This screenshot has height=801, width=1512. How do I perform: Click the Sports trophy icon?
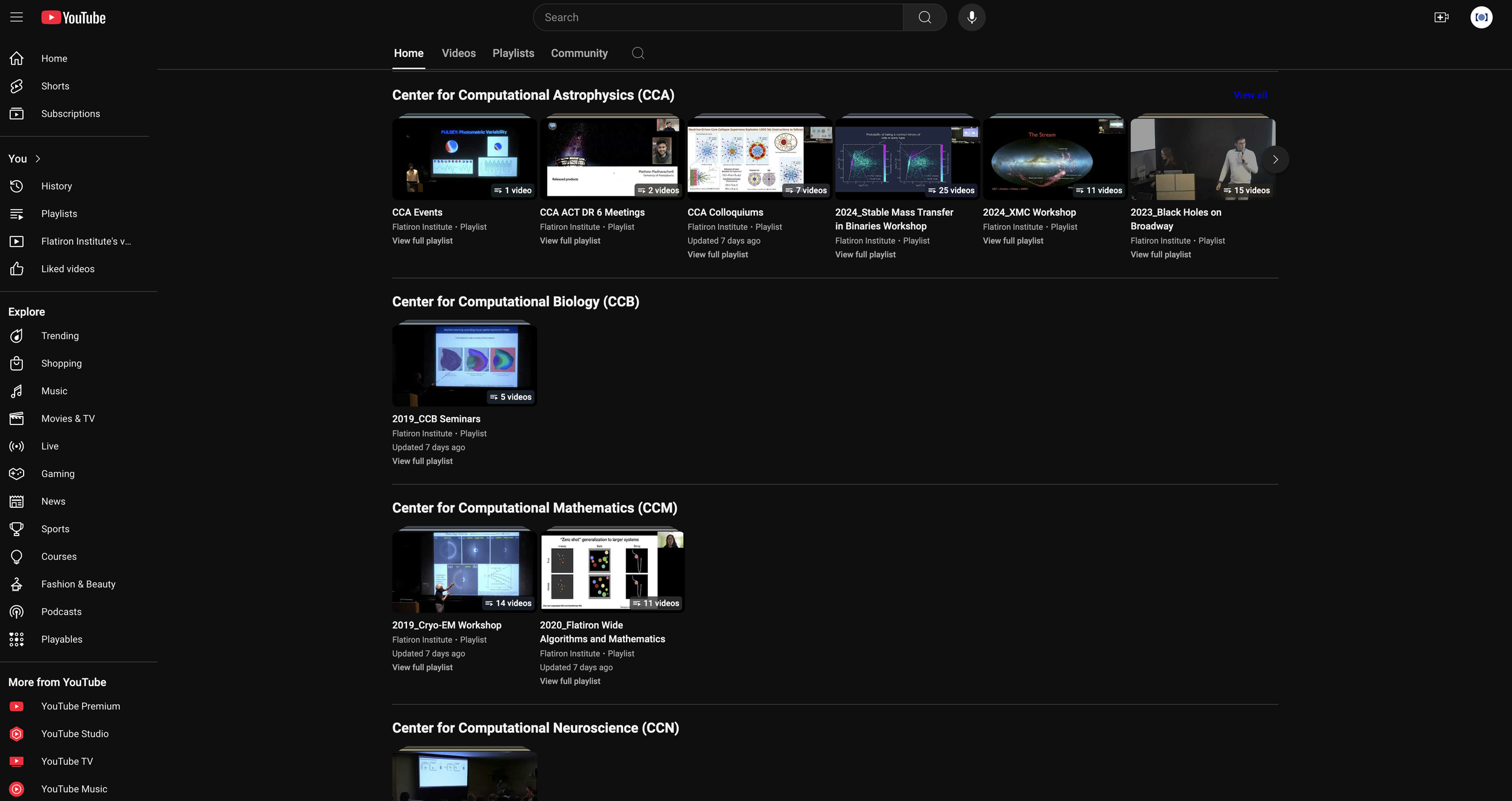pyautogui.click(x=16, y=529)
